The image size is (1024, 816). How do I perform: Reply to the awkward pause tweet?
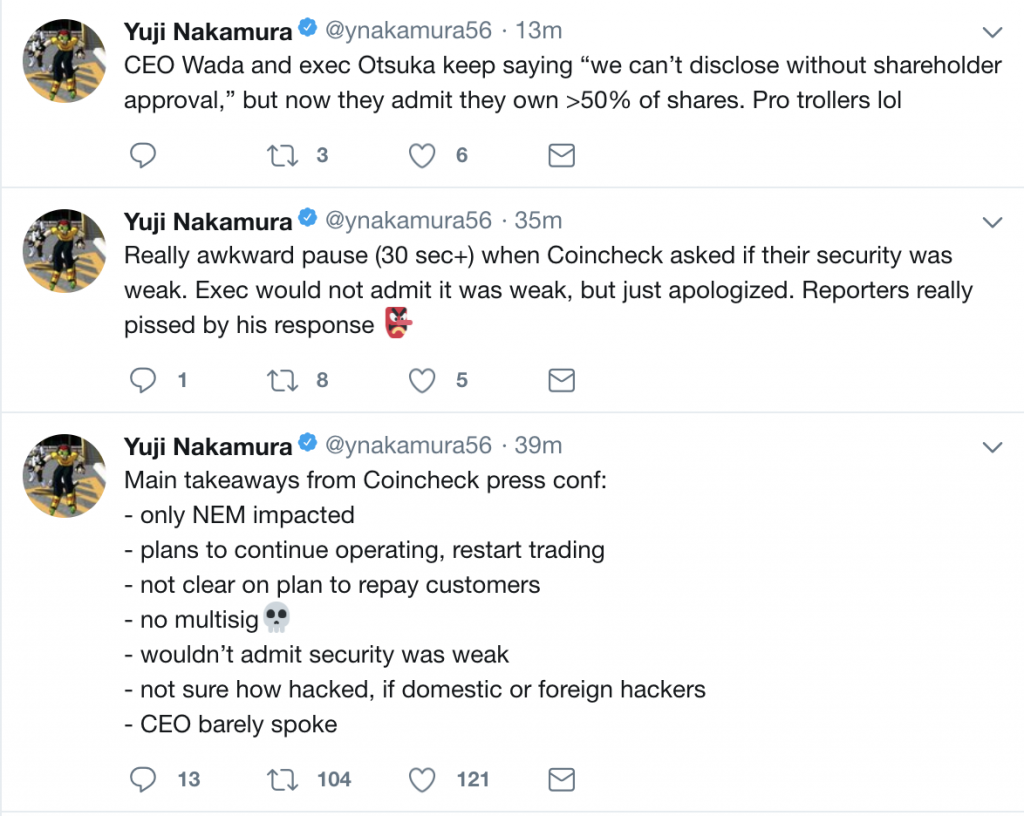click(x=144, y=380)
